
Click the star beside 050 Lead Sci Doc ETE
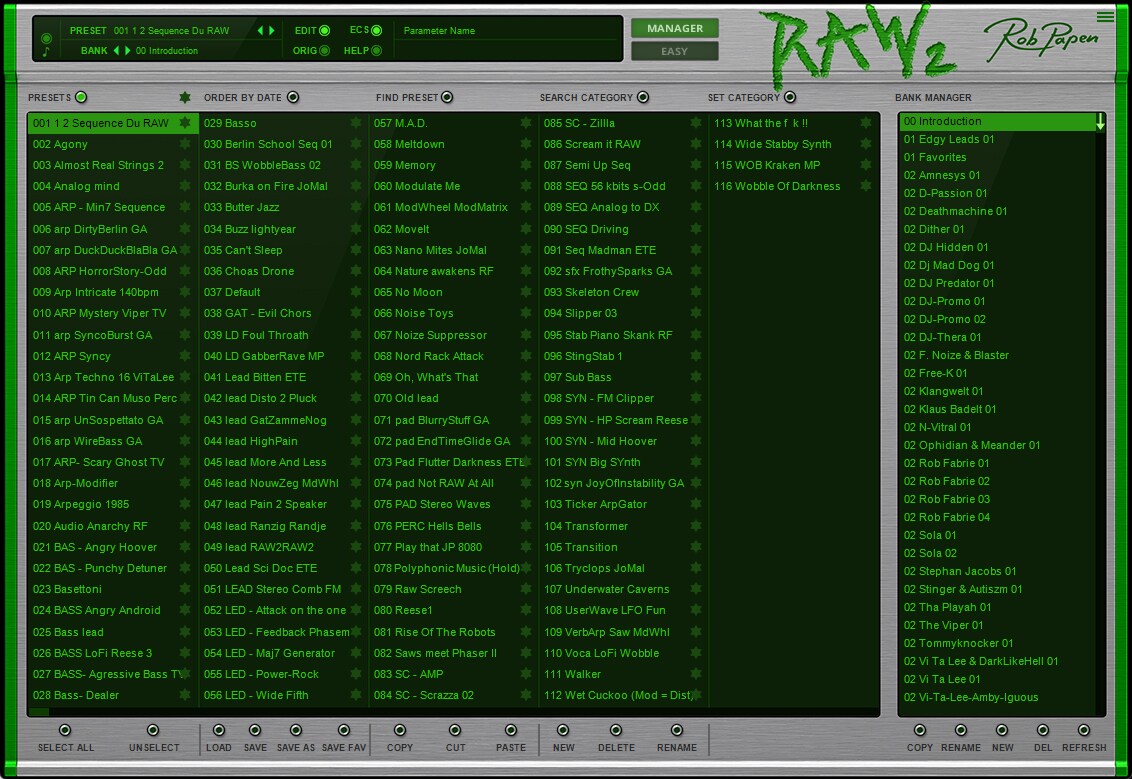click(356, 568)
